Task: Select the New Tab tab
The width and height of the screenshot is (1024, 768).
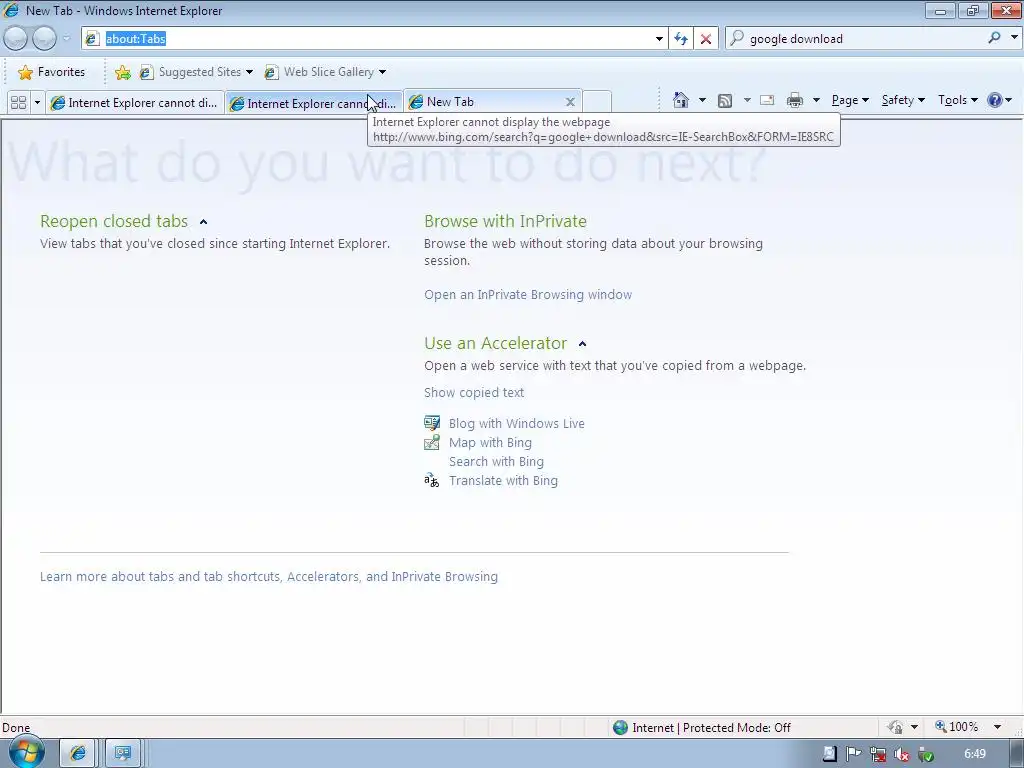Action: [x=483, y=102]
